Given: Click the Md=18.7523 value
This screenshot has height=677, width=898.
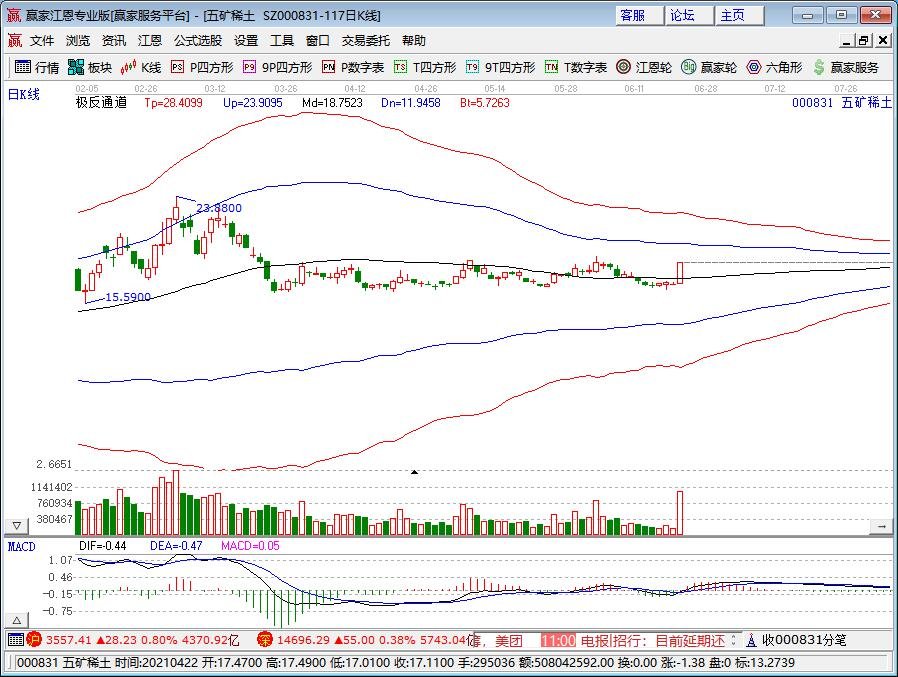Looking at the screenshot, I should point(332,103).
